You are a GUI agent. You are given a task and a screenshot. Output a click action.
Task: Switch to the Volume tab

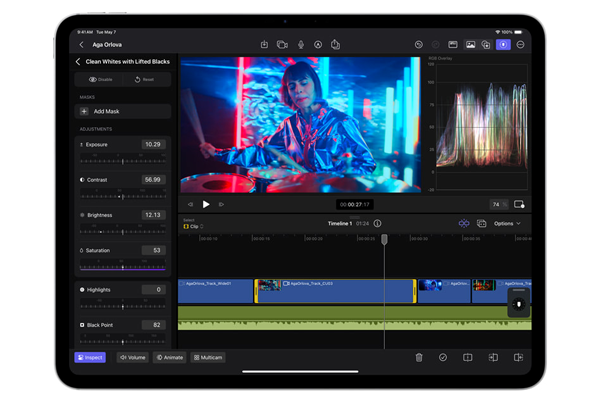pos(132,357)
